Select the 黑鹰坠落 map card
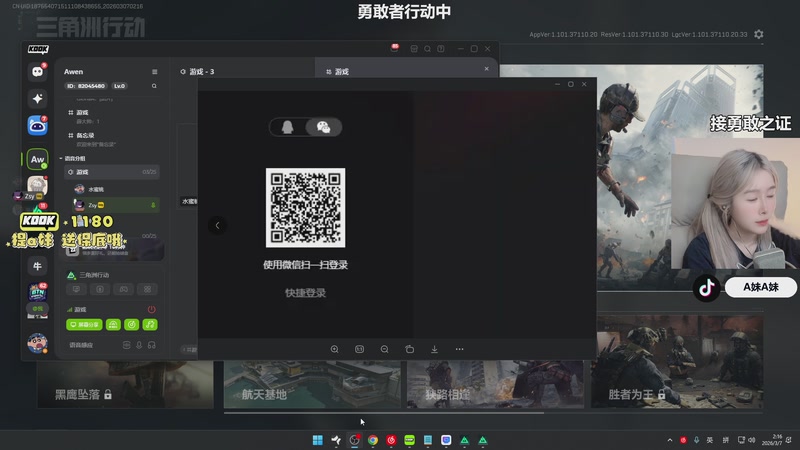The width and height of the screenshot is (800, 450). coord(126,385)
